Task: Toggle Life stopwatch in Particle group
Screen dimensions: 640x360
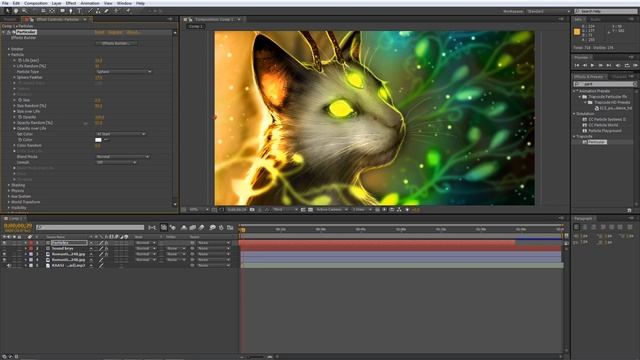Action: (x=20, y=60)
